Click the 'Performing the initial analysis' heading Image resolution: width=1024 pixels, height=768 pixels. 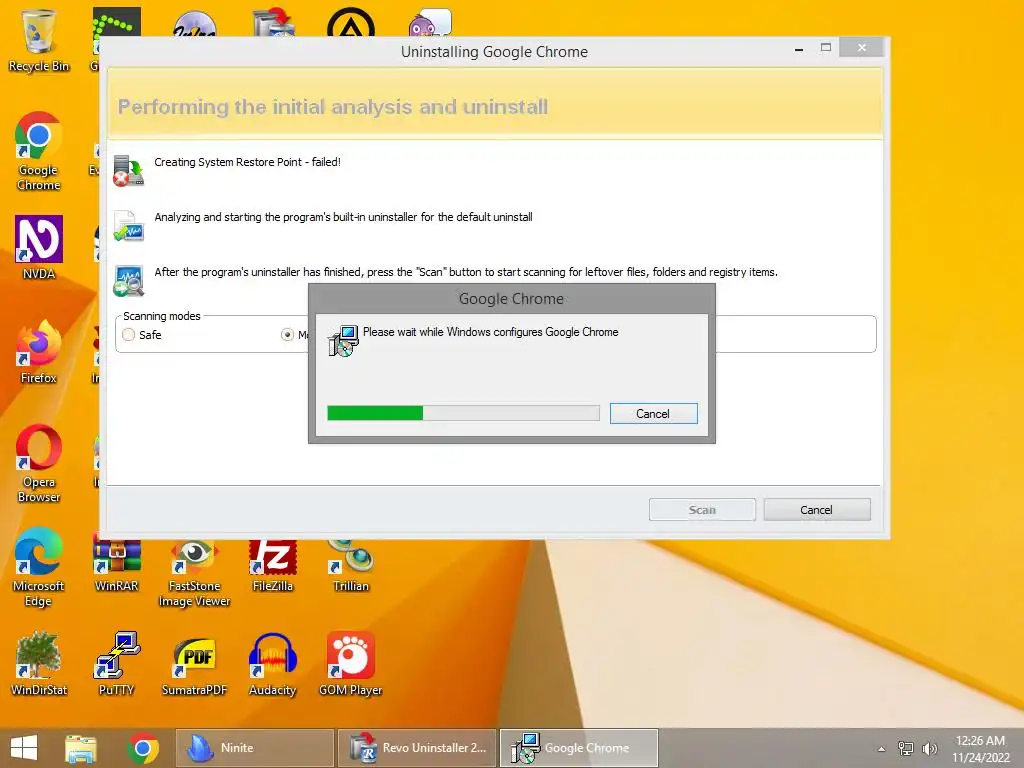[332, 106]
